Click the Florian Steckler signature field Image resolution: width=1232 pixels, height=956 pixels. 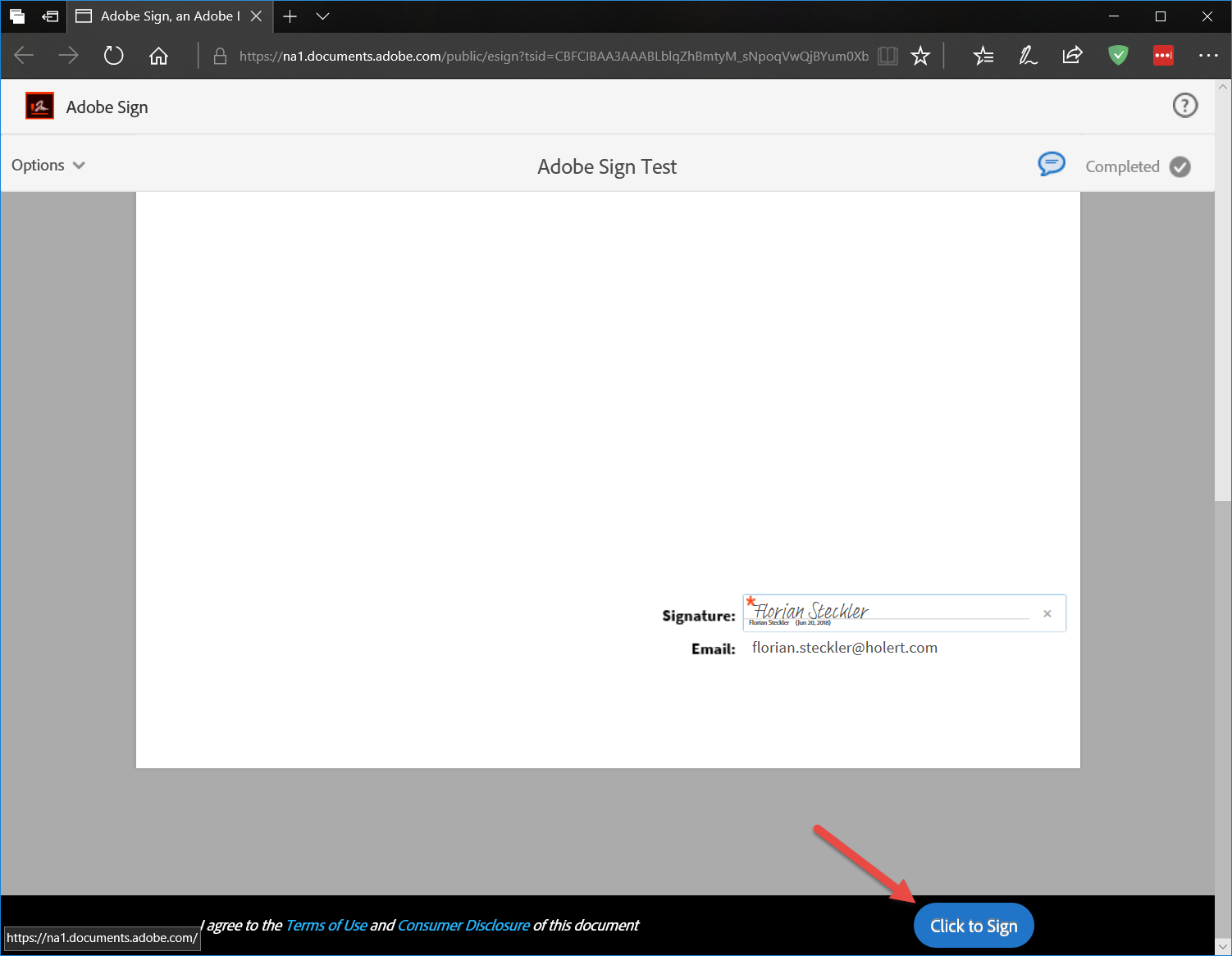coord(904,613)
